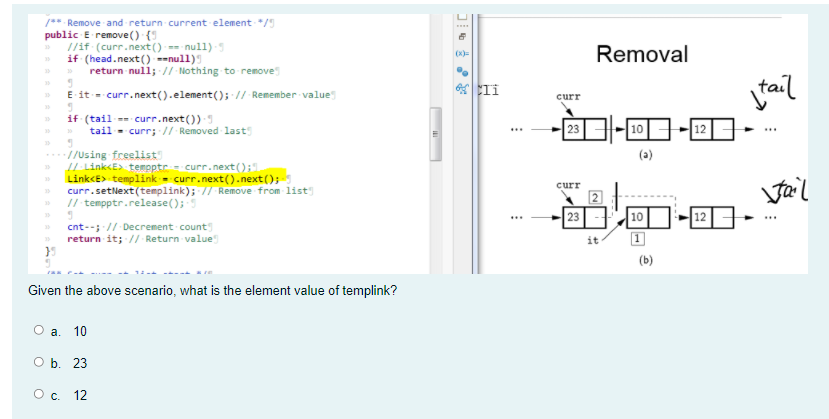Open the Breakpoints view icon
The height and width of the screenshot is (419, 829).
pyautogui.click(x=462, y=71)
